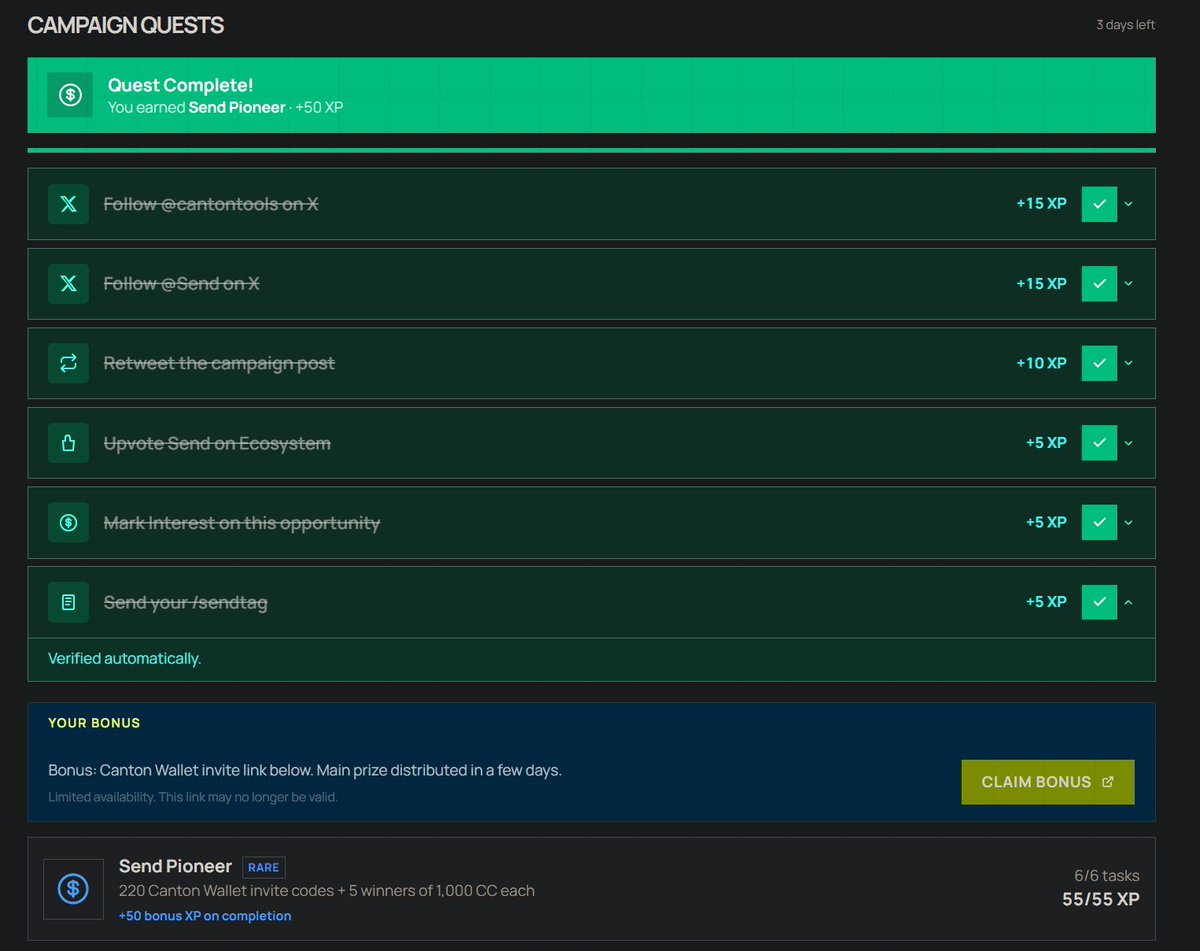Click the Send your /sendtag quest title

pyautogui.click(x=186, y=602)
